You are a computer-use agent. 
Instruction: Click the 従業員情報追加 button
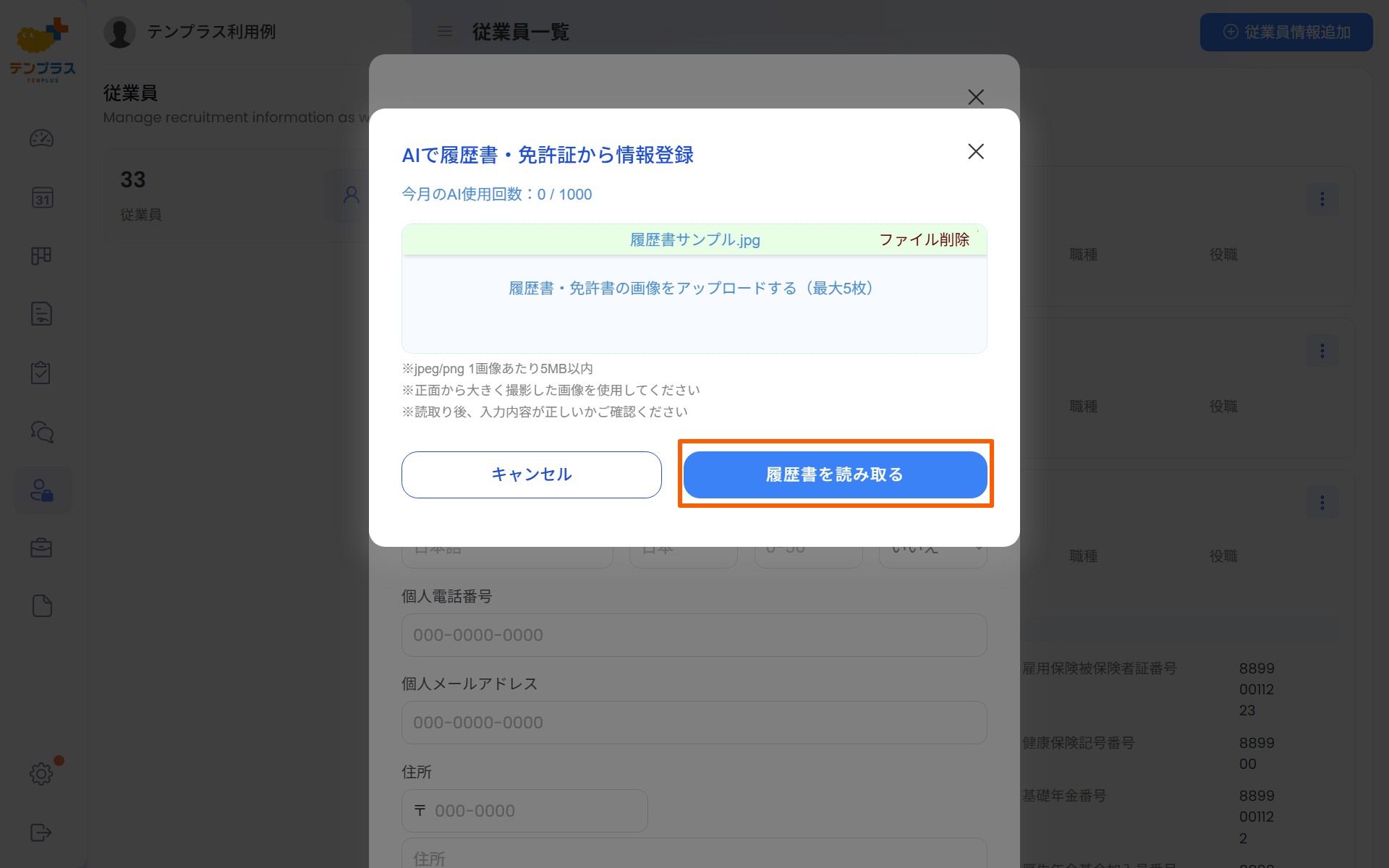coord(1286,32)
